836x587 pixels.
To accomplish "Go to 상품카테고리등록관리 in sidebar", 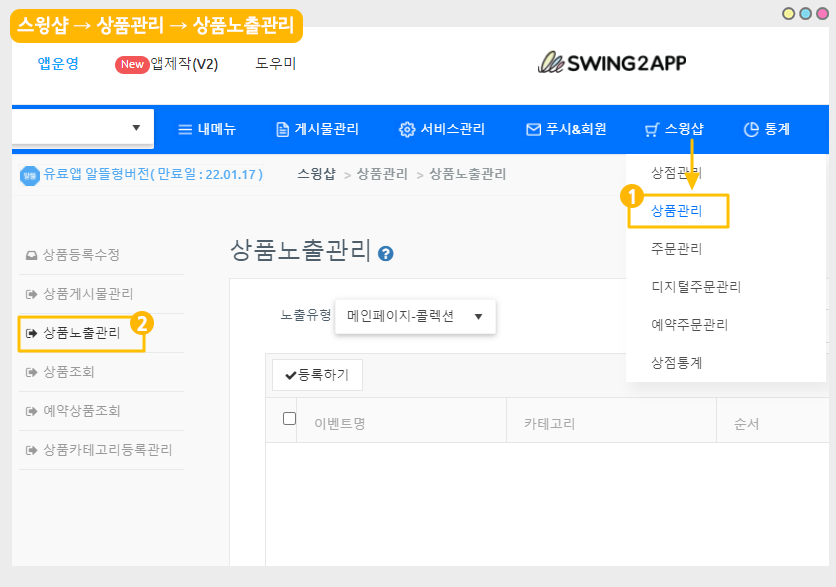I will click(x=100, y=450).
